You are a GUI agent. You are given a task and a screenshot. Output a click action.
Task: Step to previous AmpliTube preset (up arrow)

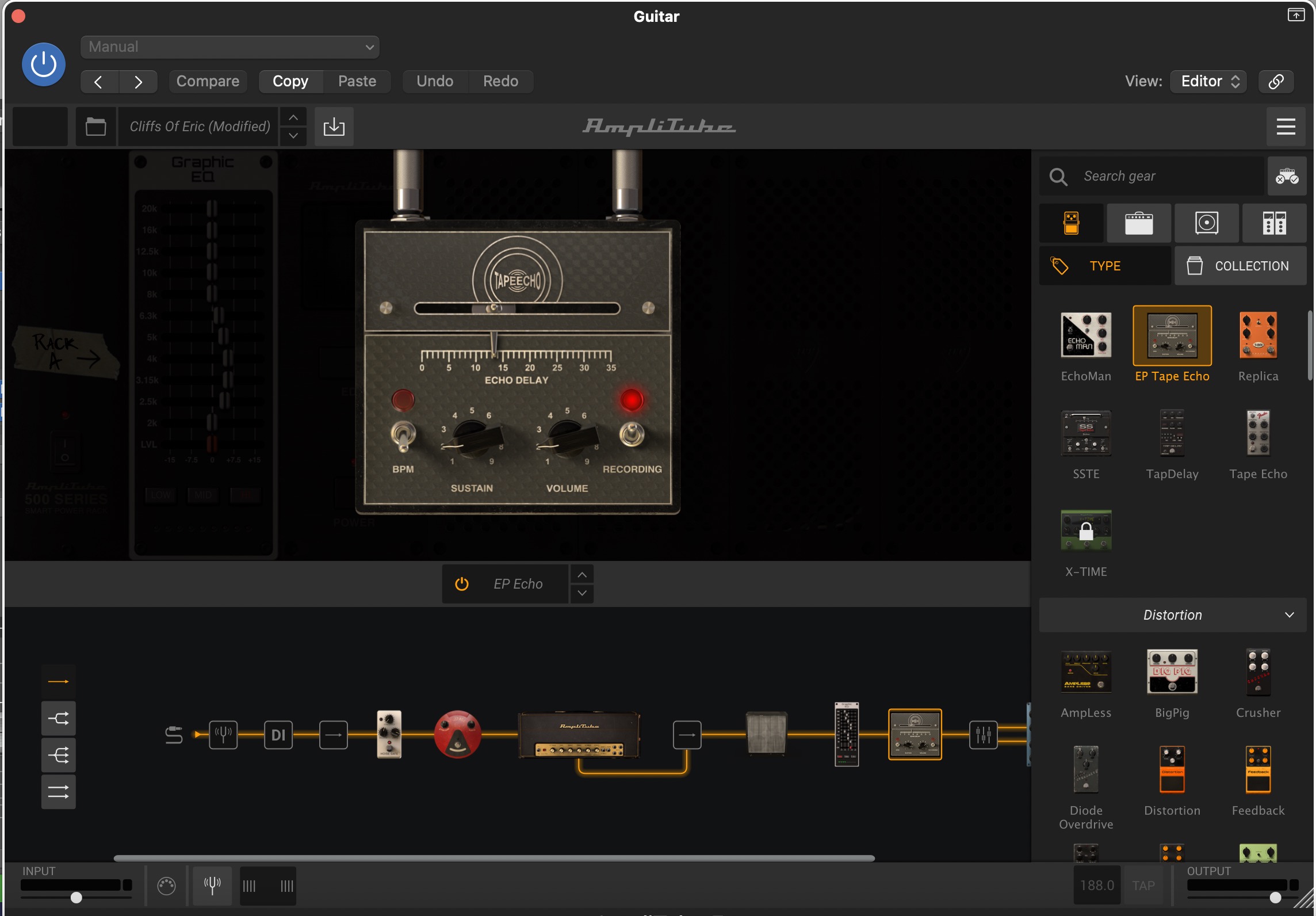tap(293, 117)
